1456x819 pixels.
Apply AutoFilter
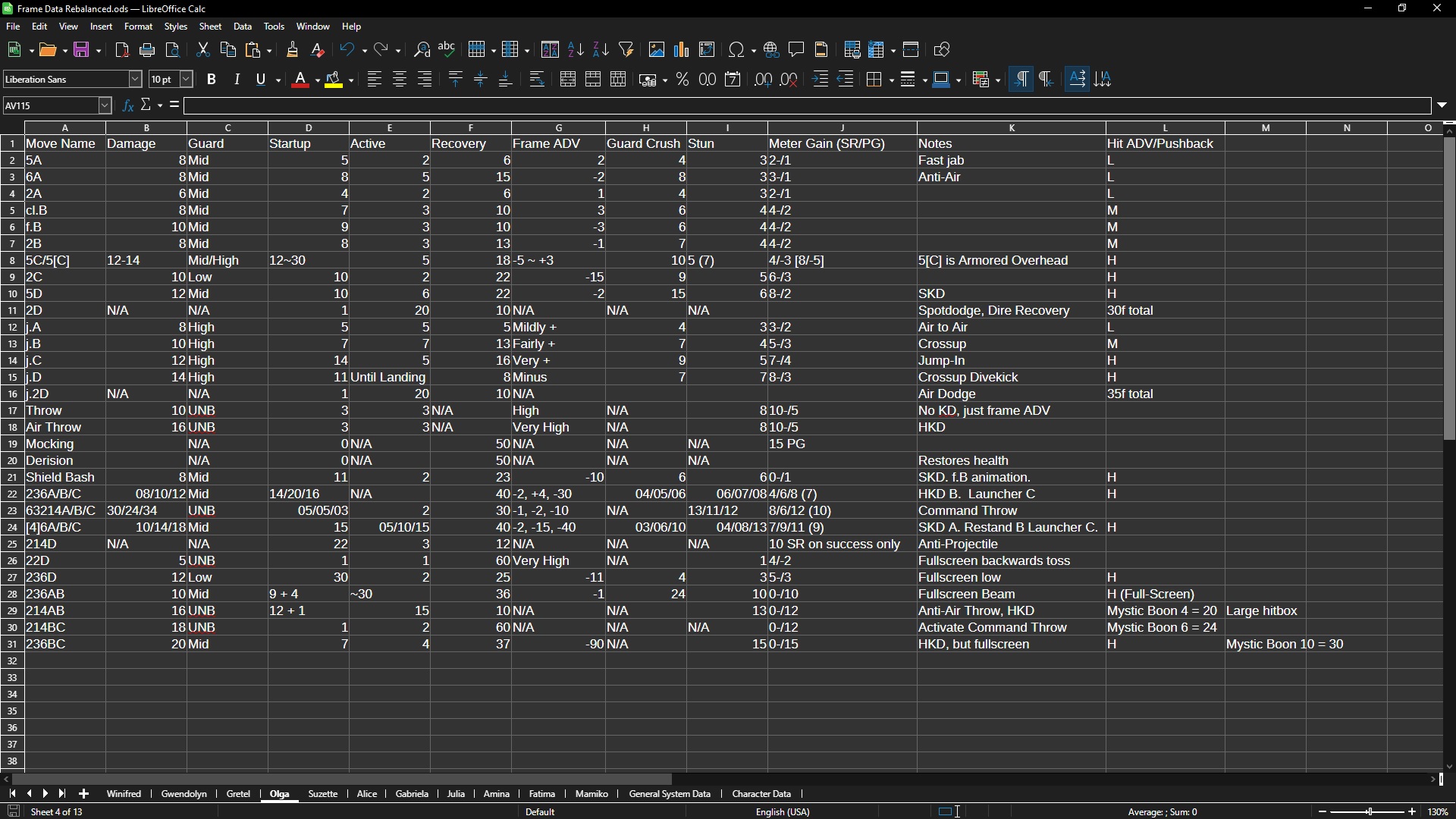626,50
